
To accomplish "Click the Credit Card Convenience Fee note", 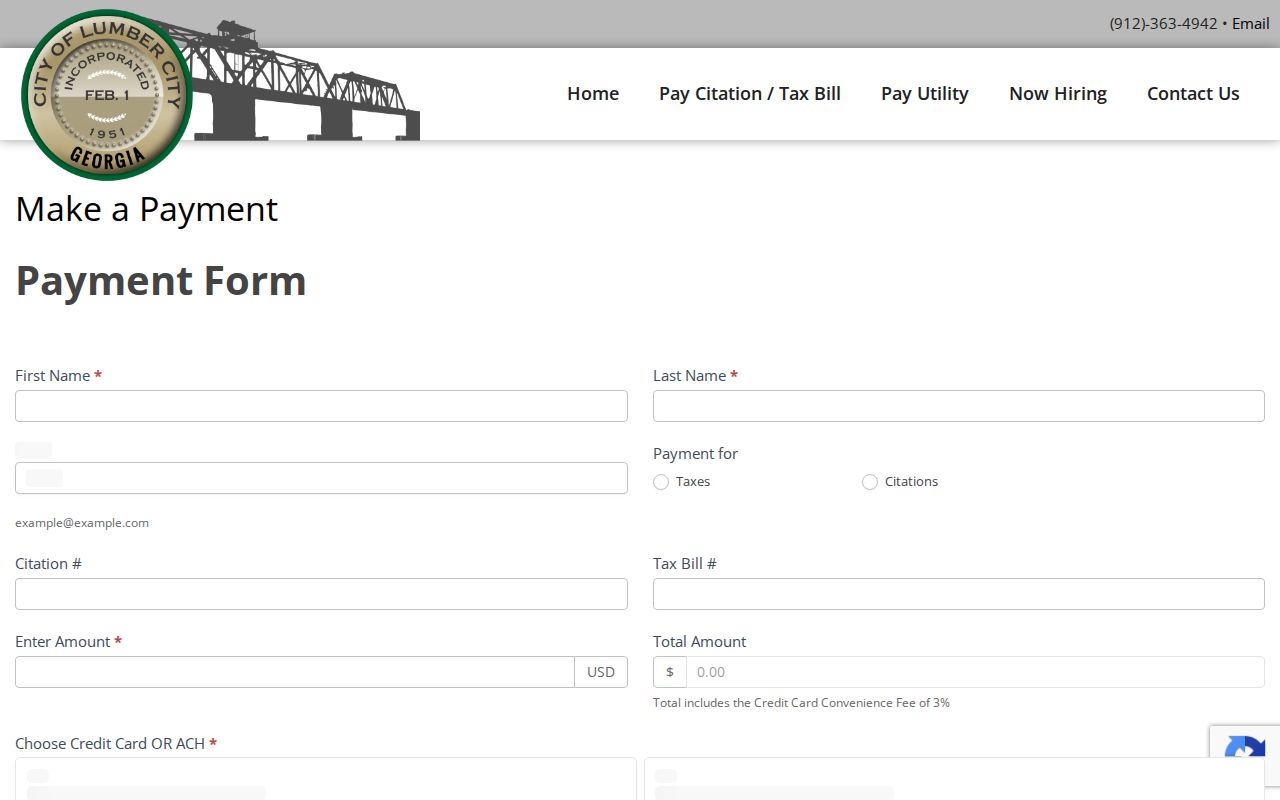I will pyautogui.click(x=801, y=703).
